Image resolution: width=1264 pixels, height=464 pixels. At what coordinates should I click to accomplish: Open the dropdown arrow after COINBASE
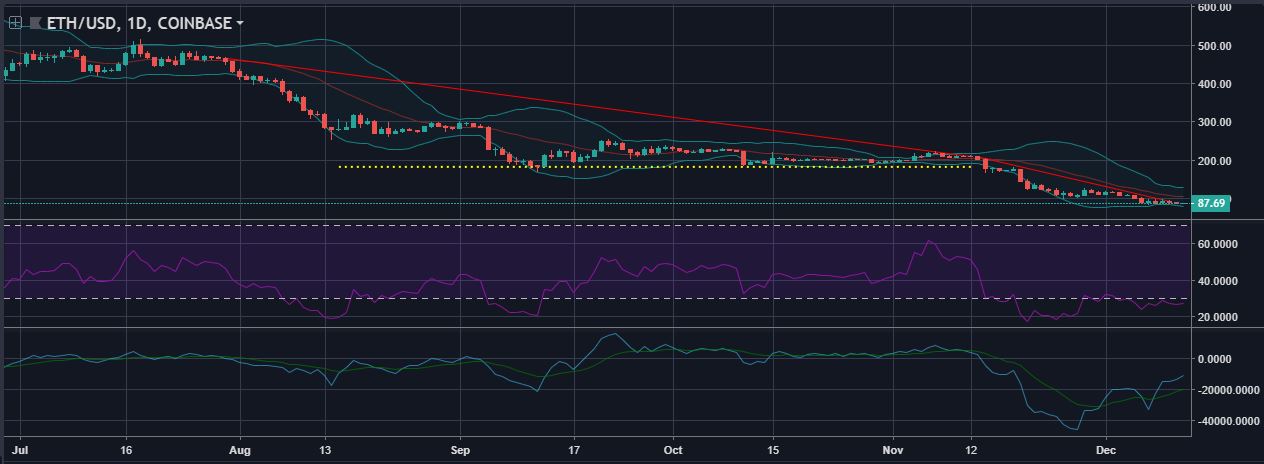click(x=239, y=22)
